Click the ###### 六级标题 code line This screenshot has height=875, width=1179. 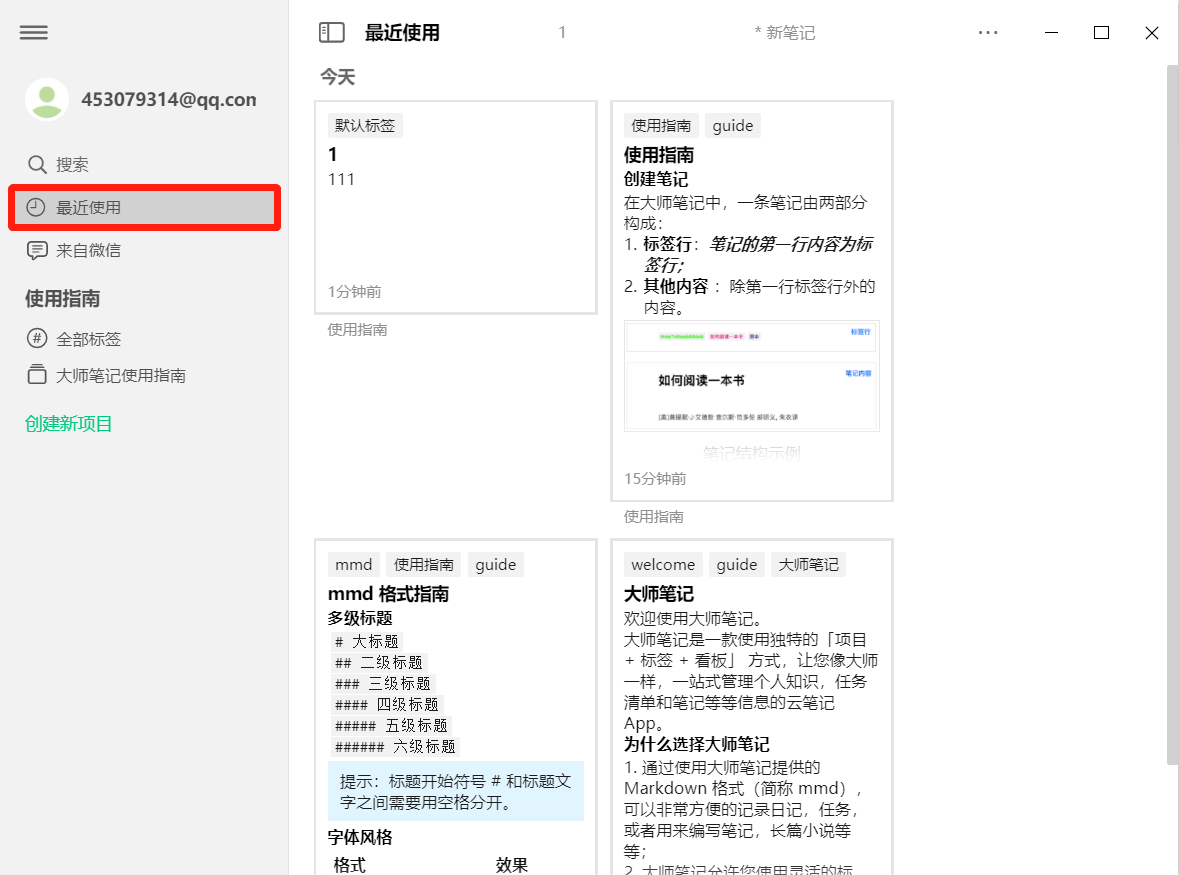[x=396, y=746]
